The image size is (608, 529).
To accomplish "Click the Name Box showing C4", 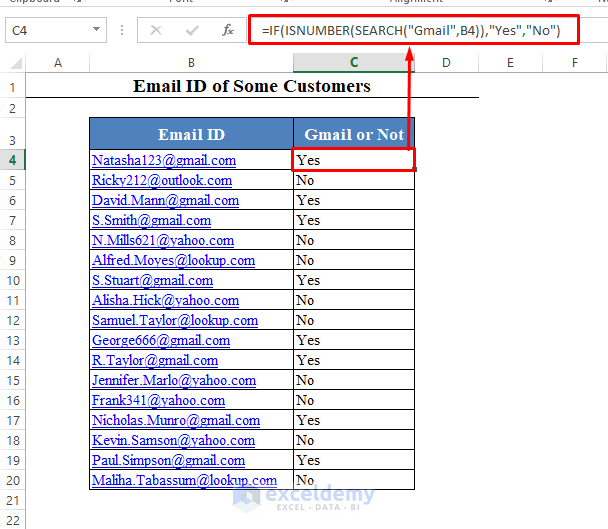I will (x=56, y=30).
